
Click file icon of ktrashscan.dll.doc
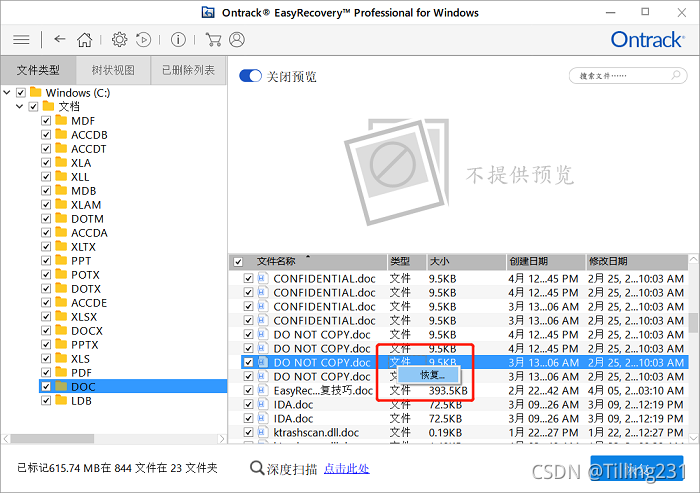(262, 432)
